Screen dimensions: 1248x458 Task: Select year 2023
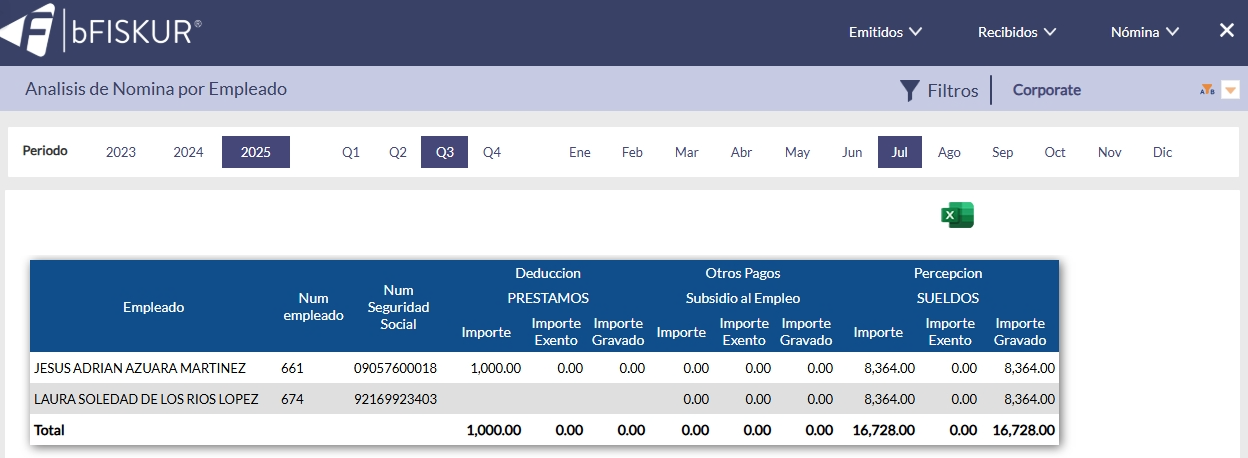121,152
